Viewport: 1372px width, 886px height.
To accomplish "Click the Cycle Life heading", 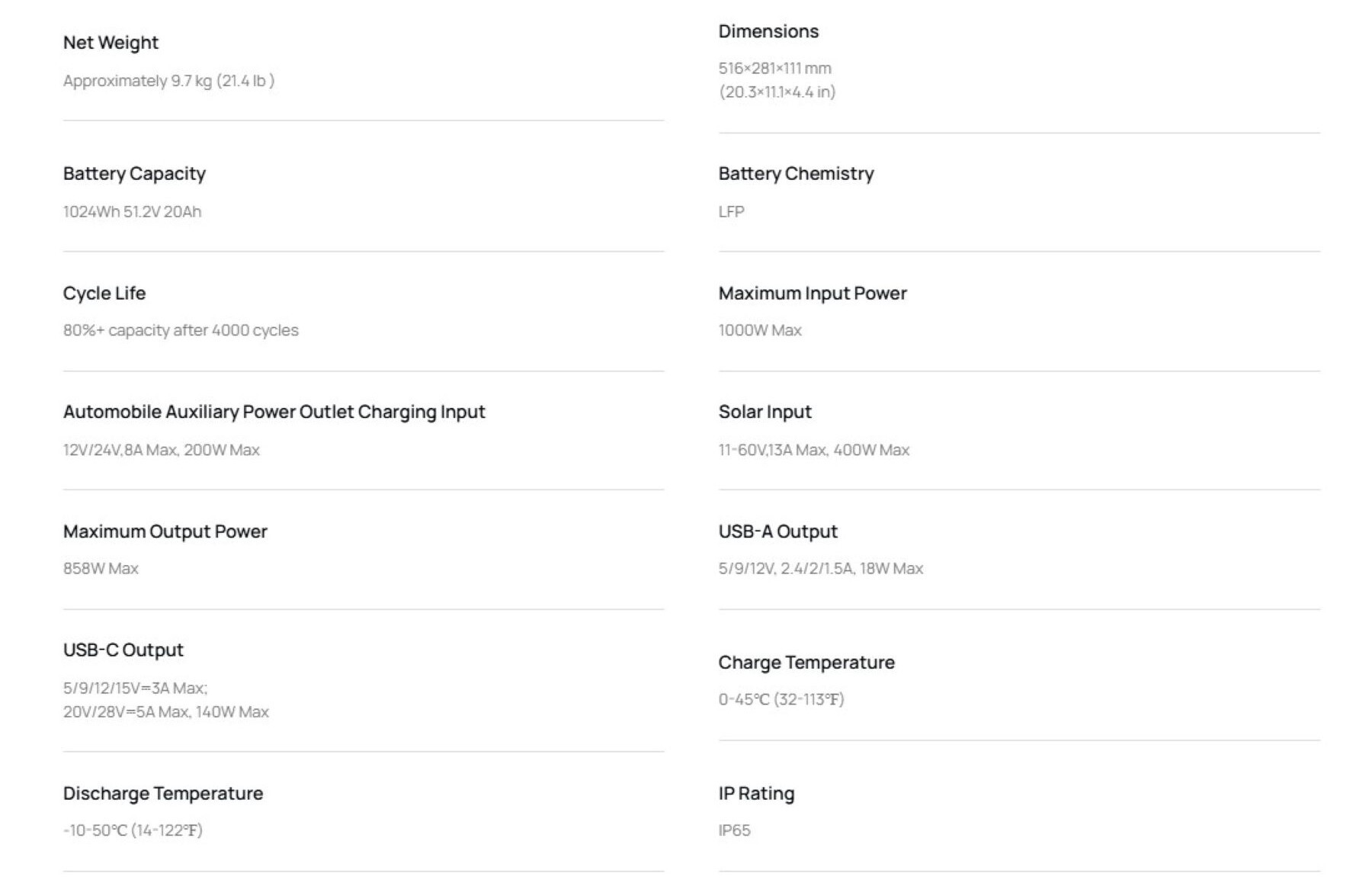I will [104, 294].
